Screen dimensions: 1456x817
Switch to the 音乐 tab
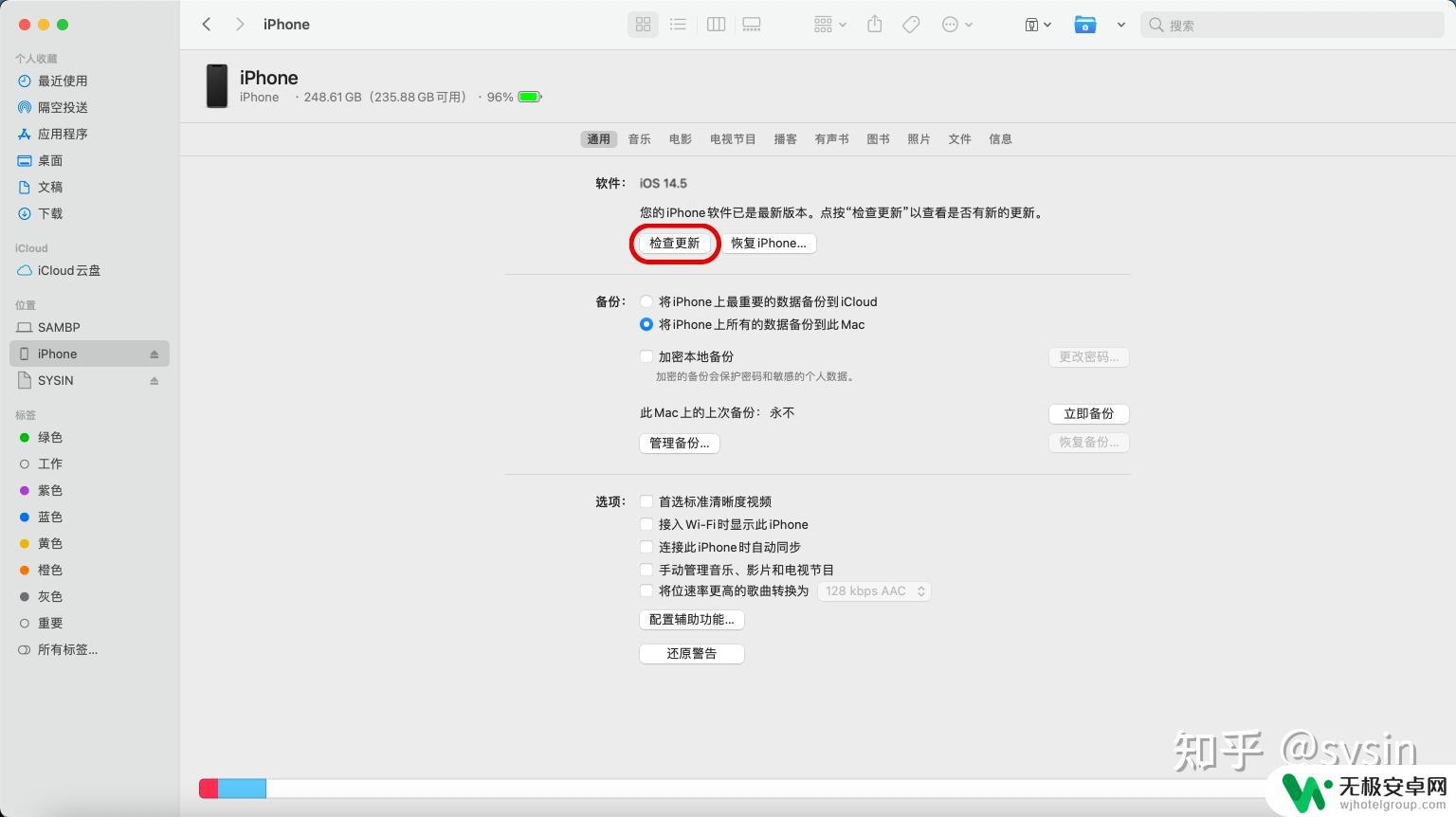pos(639,138)
